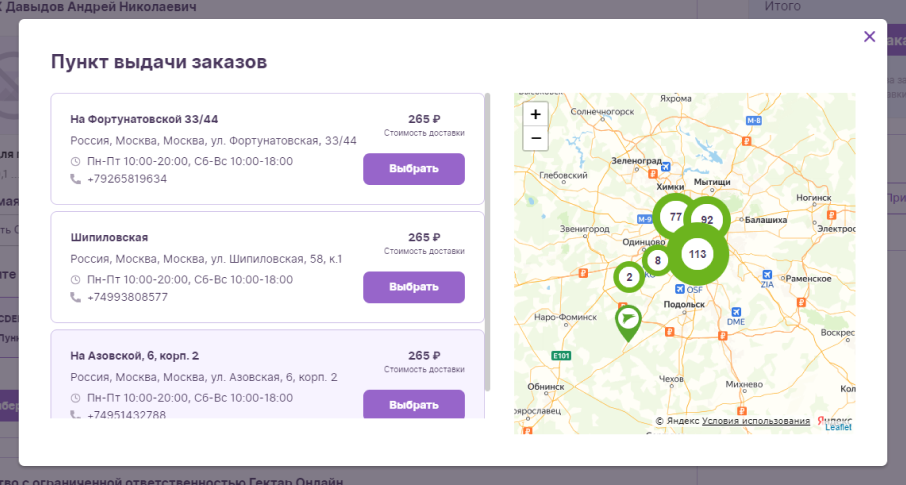This screenshot has height=485, width=906.
Task: Open Yandex Условия использования link
Action: 755,421
